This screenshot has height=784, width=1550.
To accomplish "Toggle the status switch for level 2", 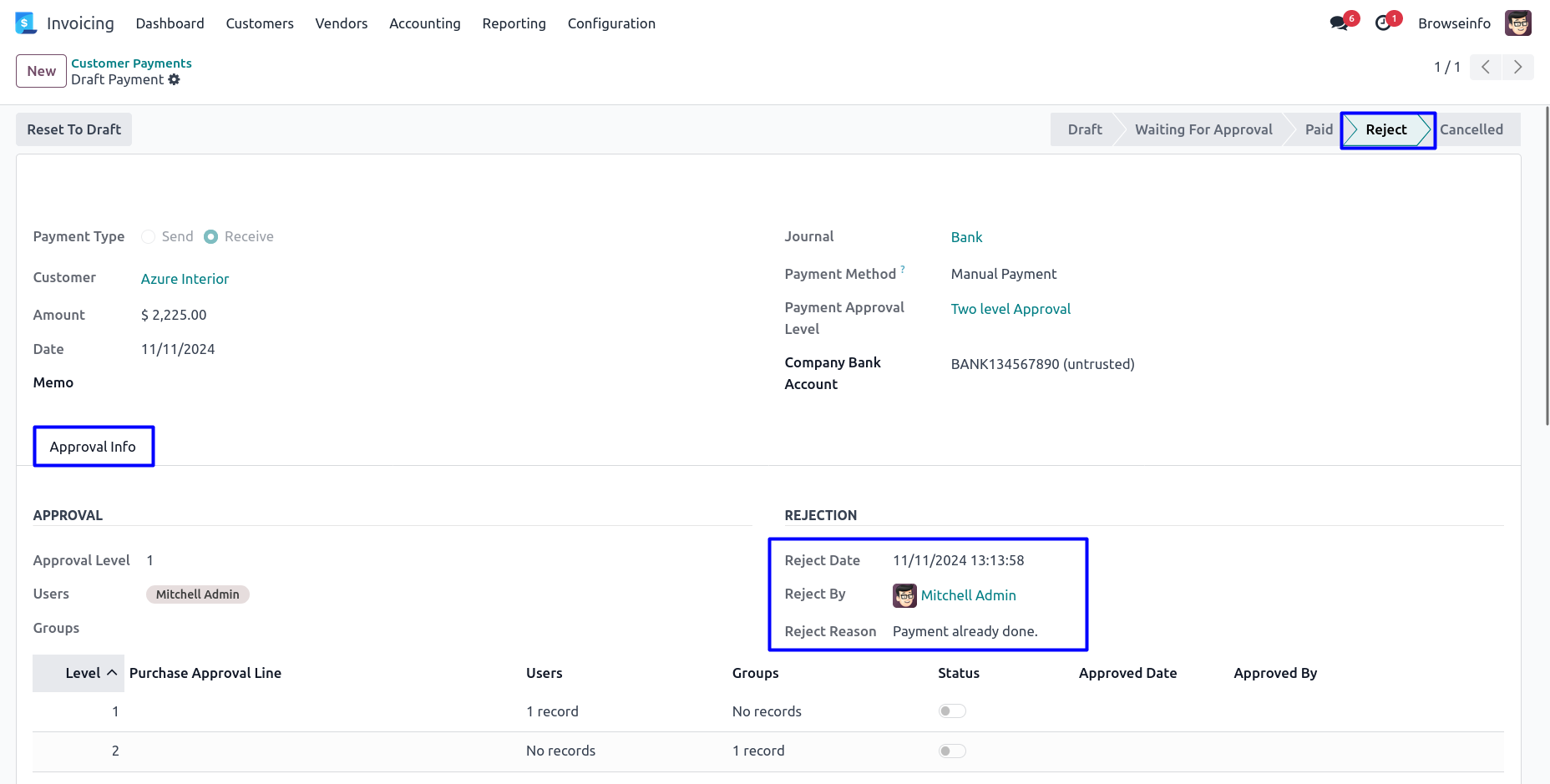I will pos(951,751).
